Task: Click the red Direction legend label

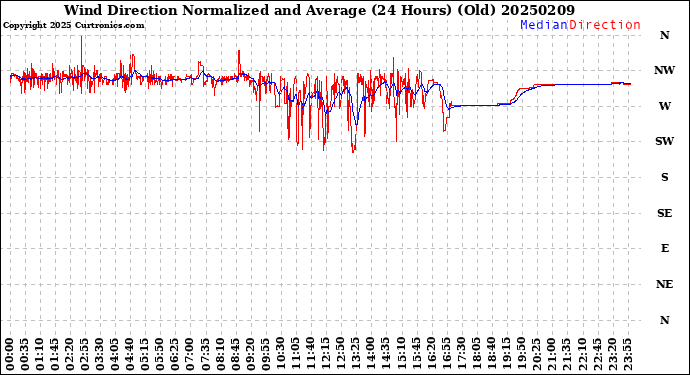Action: (x=605, y=25)
